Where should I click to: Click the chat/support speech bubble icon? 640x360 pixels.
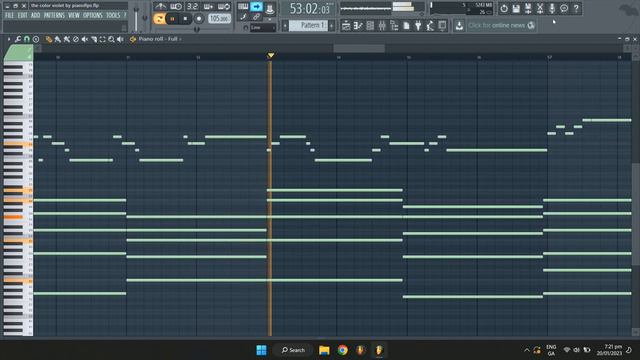pos(564,8)
